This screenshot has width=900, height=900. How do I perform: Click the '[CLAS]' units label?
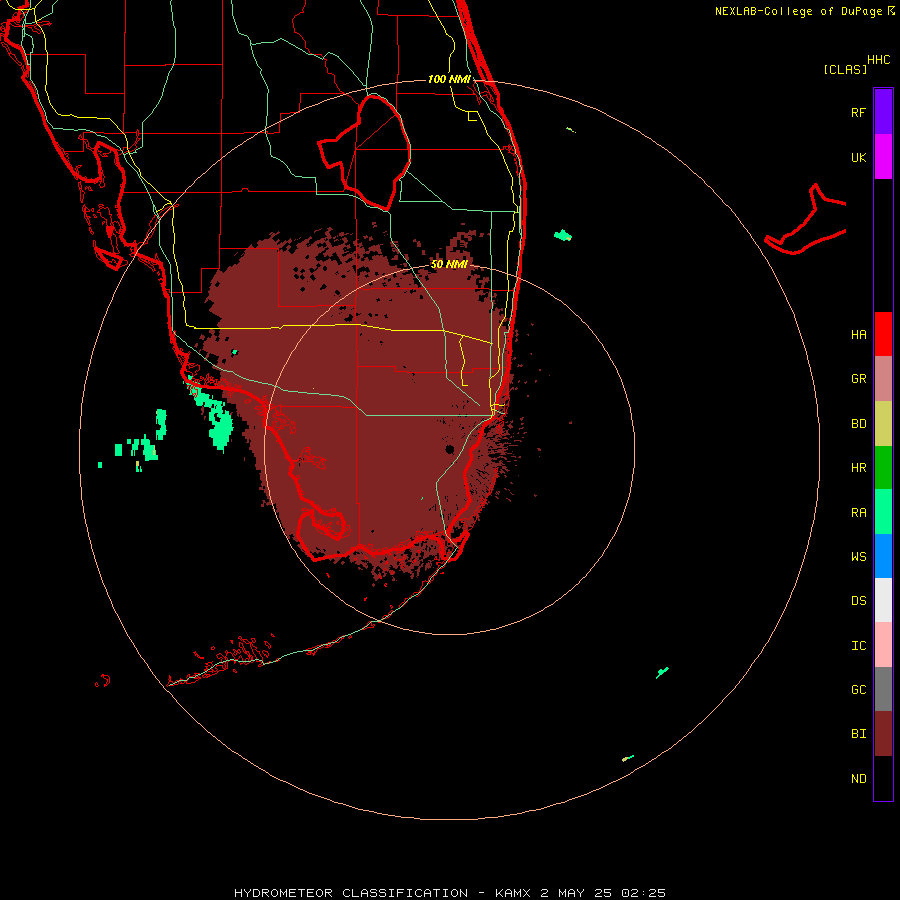(x=845, y=69)
